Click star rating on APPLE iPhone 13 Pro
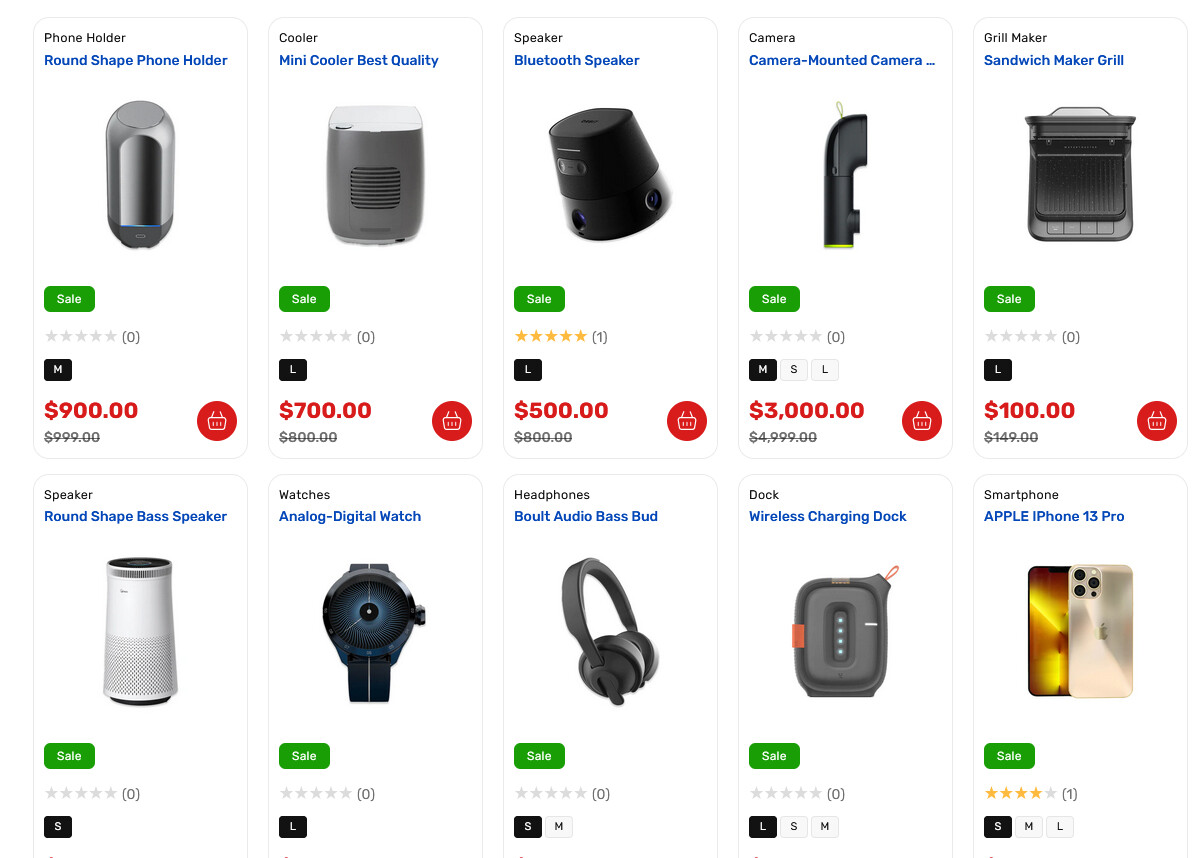Viewport: 1200px width, 858px height. pos(1020,794)
